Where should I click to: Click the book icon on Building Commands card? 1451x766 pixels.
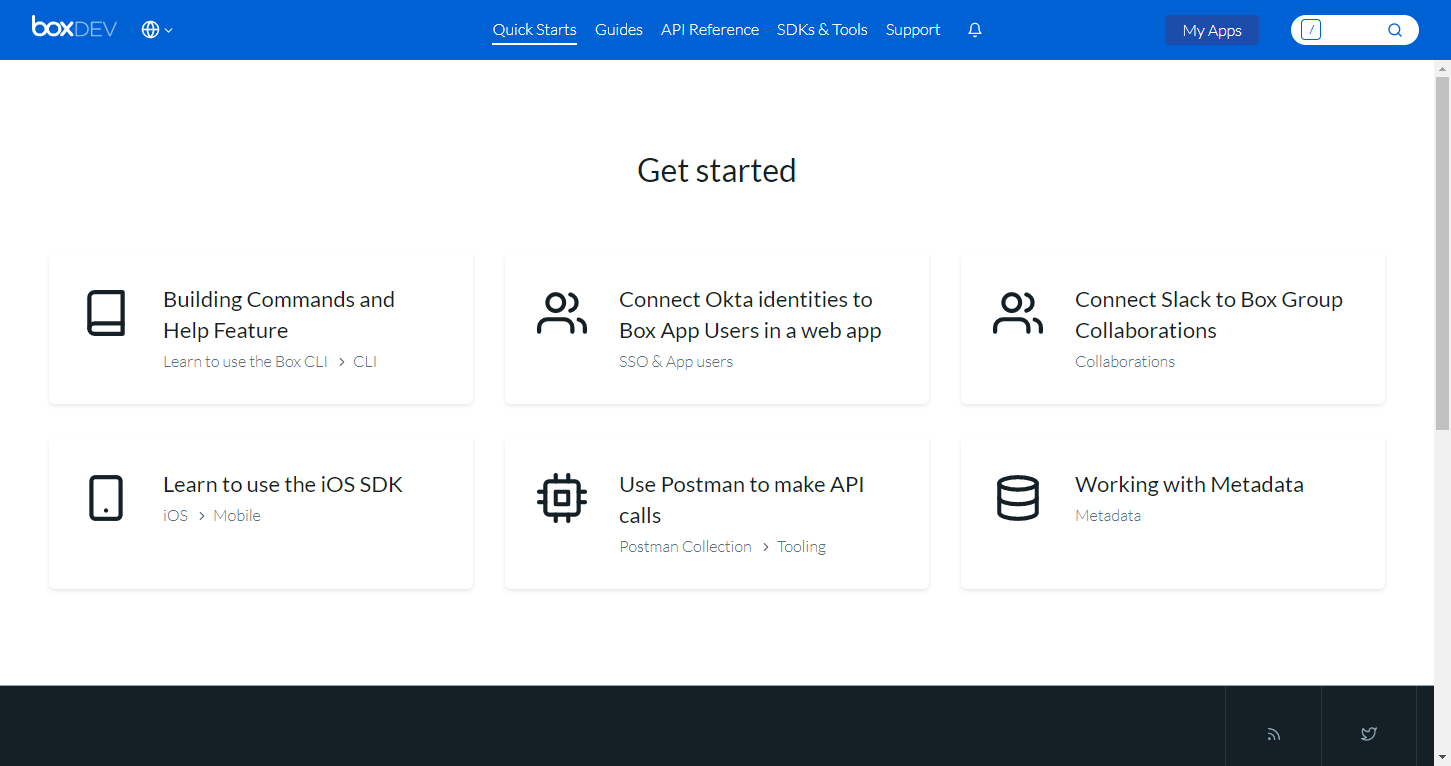coord(106,313)
